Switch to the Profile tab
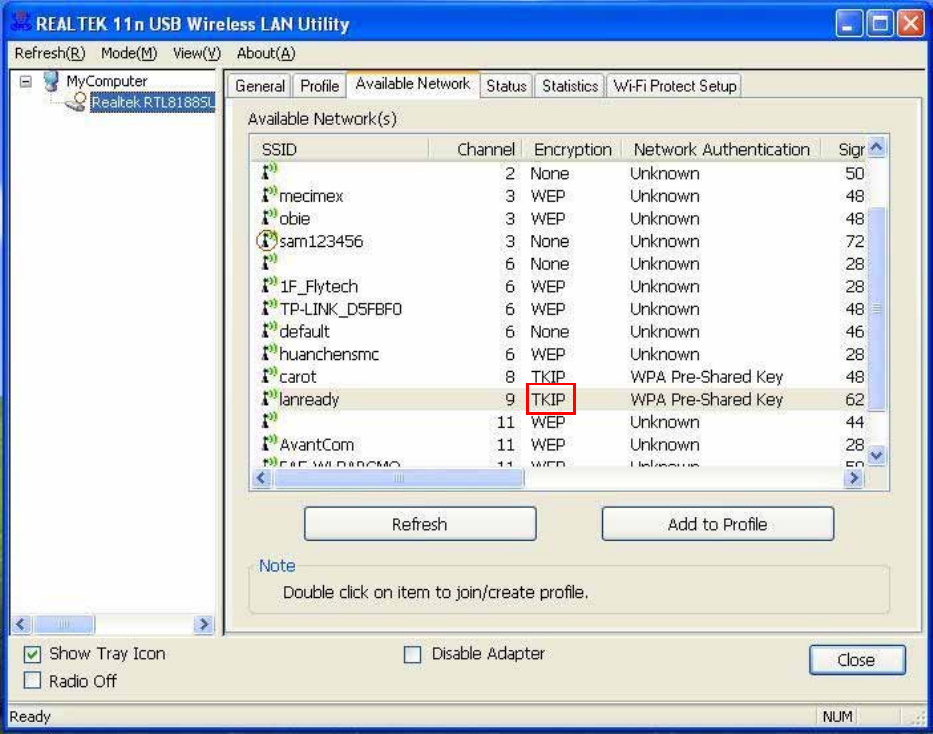The height and width of the screenshot is (734, 933). point(320,86)
